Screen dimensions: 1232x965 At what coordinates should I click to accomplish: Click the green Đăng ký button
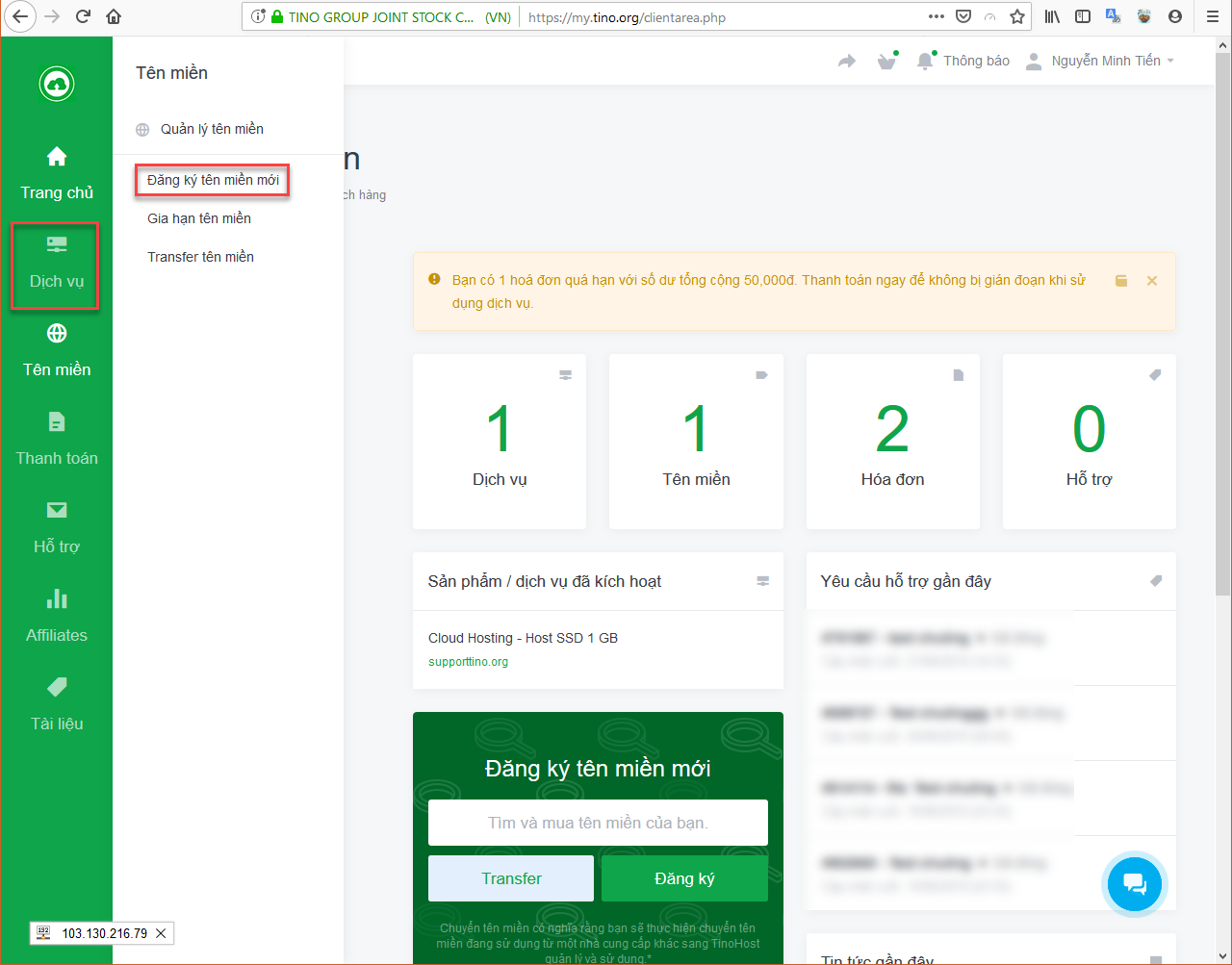[684, 878]
